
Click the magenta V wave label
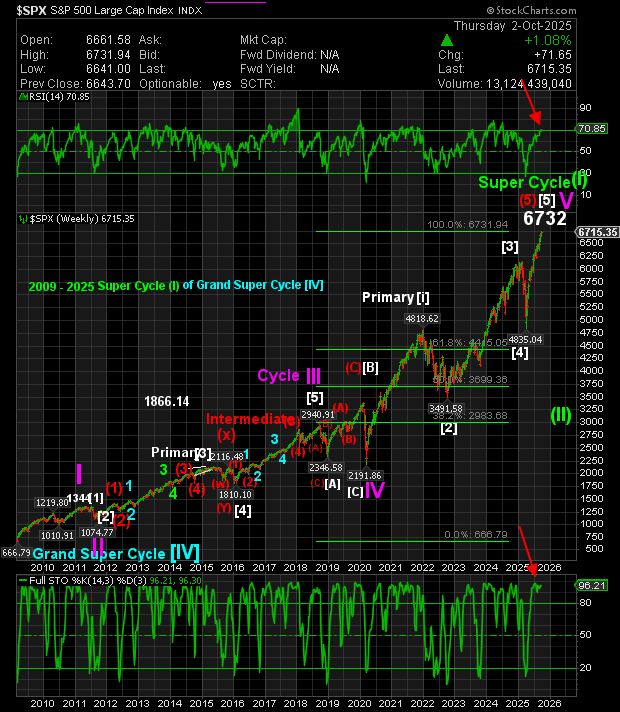tap(566, 200)
